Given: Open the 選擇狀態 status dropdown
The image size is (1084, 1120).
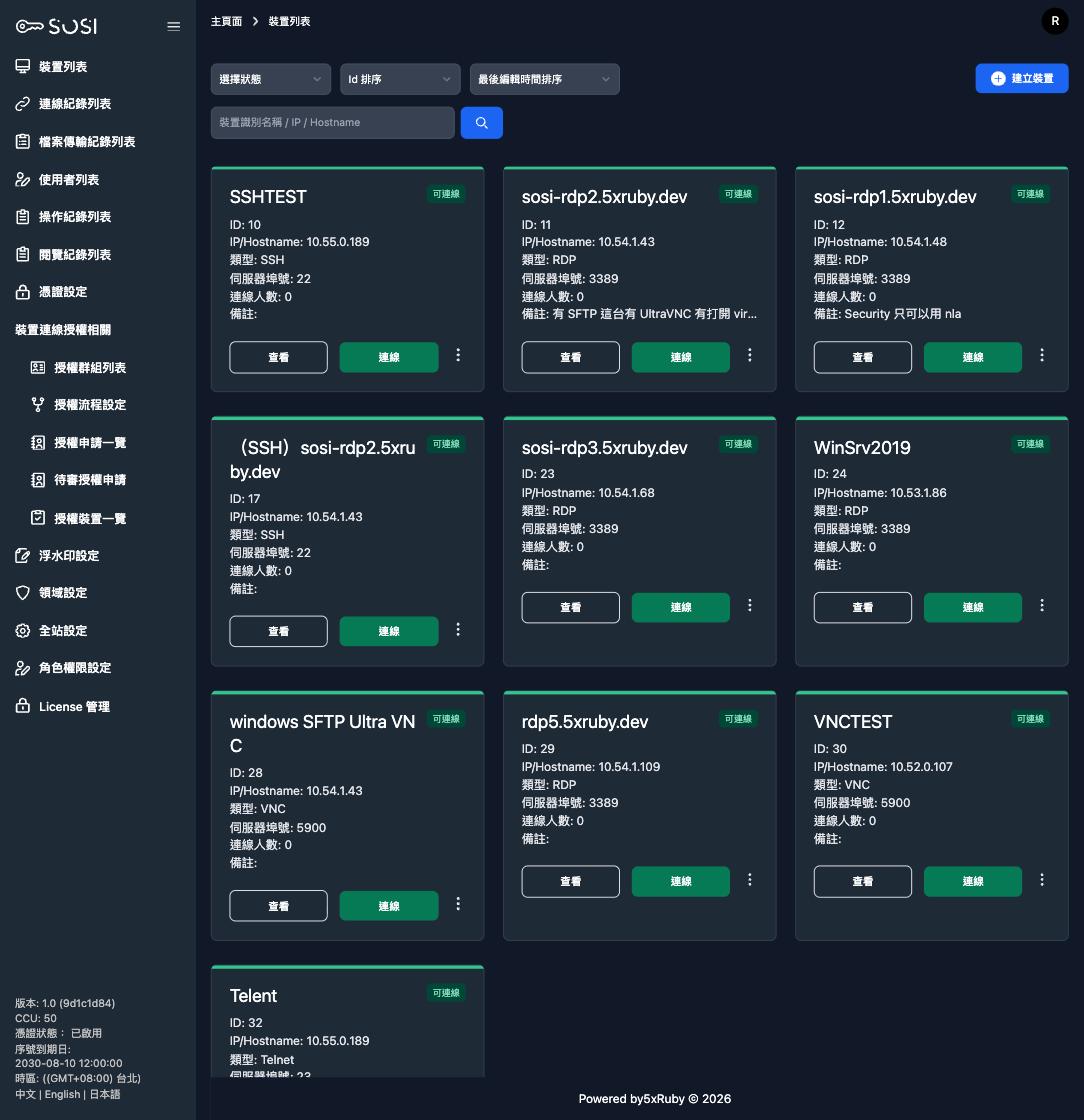Looking at the screenshot, I should click(271, 79).
